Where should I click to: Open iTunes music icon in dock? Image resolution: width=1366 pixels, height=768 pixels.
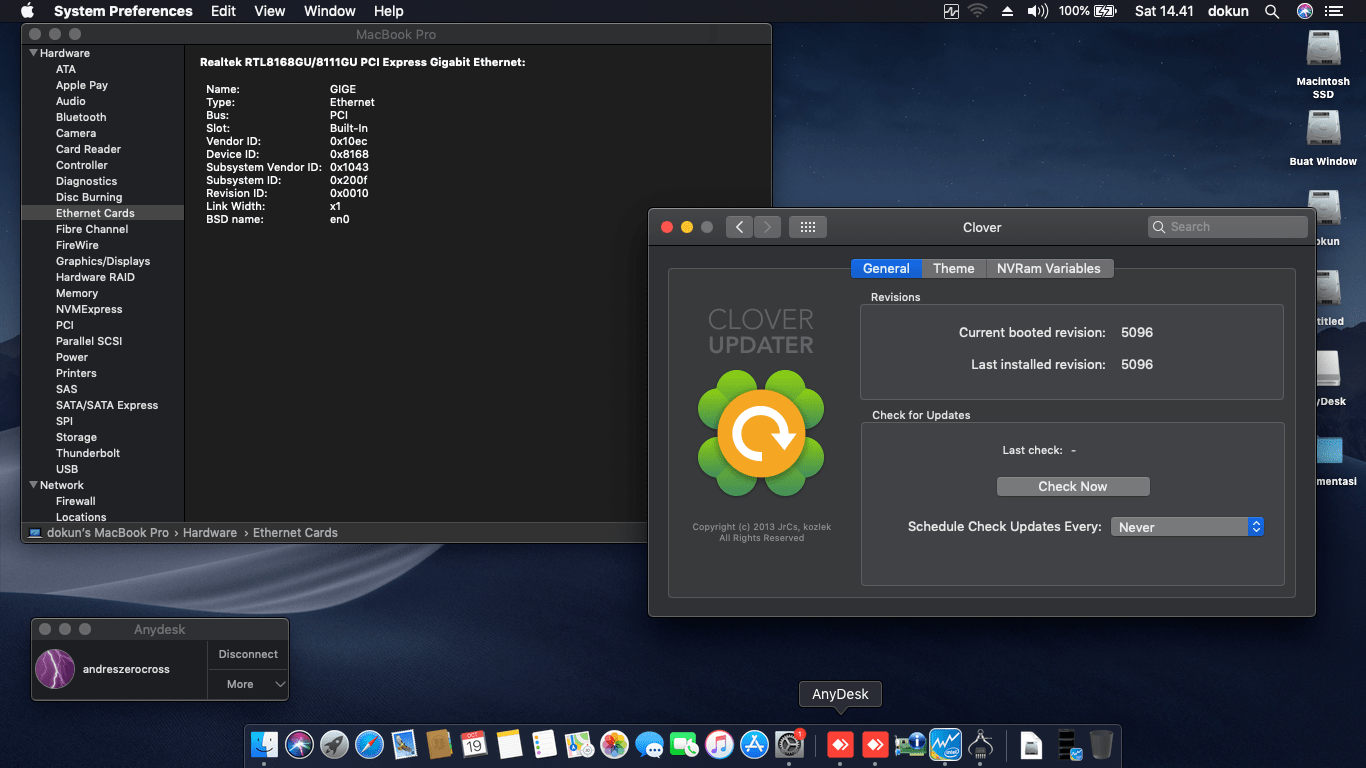pos(719,744)
